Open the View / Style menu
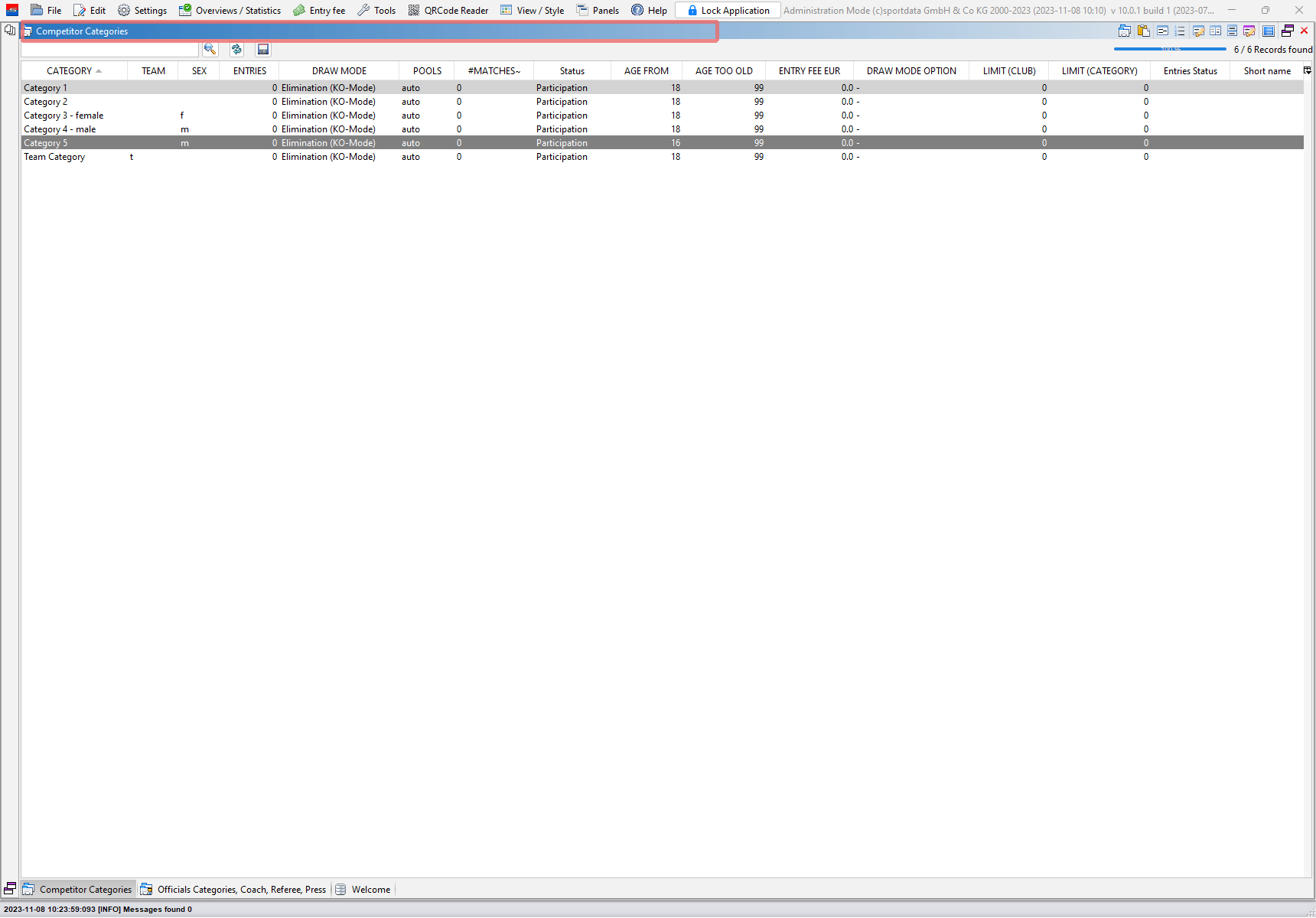The height and width of the screenshot is (918, 1316). 533,11
